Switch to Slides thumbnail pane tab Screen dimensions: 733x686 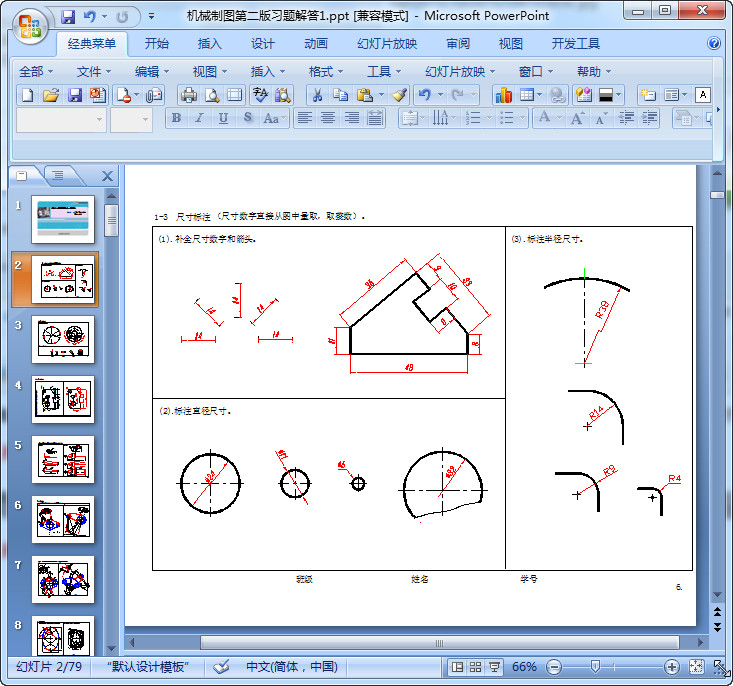click(22, 175)
